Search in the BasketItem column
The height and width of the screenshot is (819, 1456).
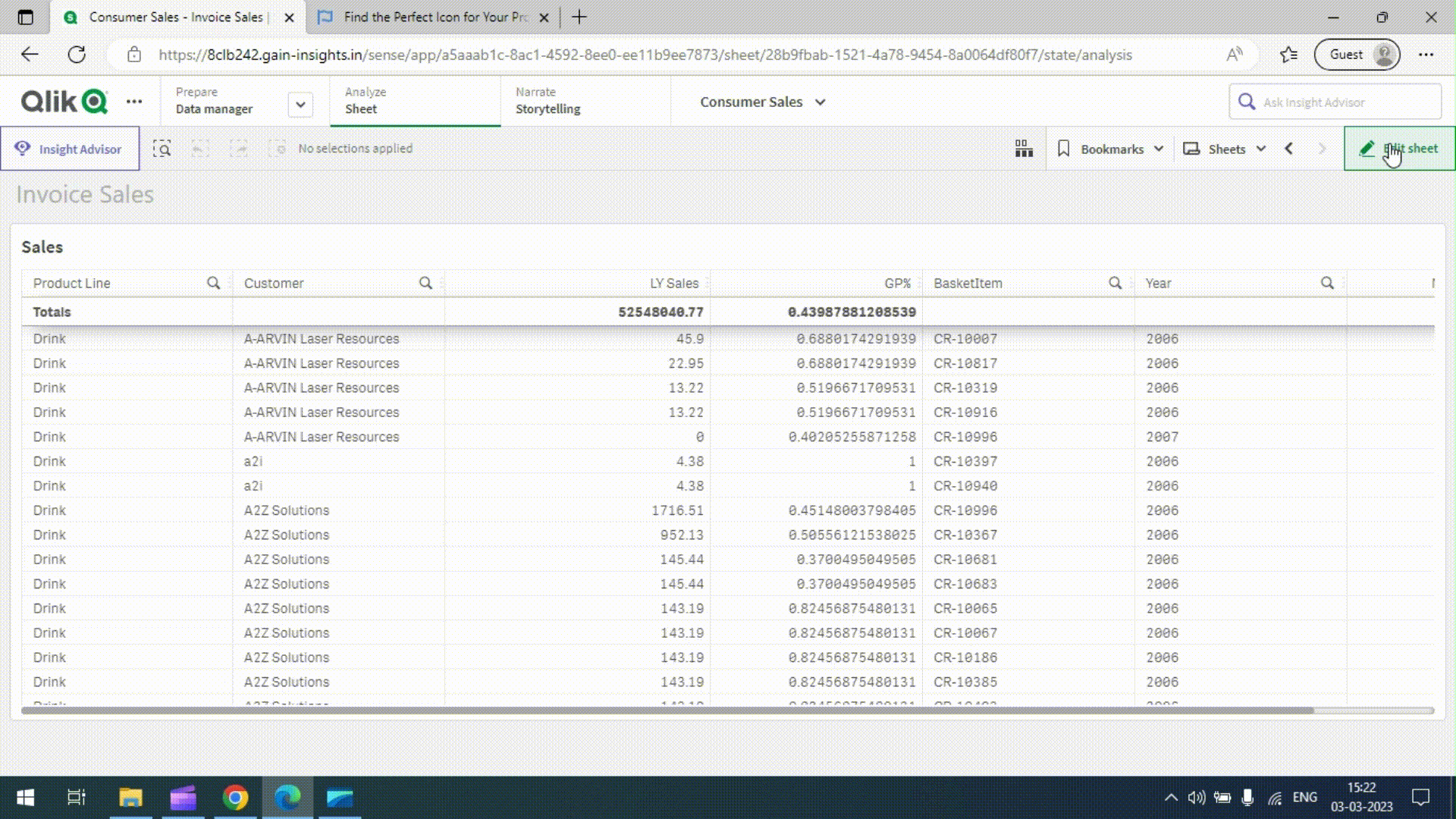point(1115,283)
